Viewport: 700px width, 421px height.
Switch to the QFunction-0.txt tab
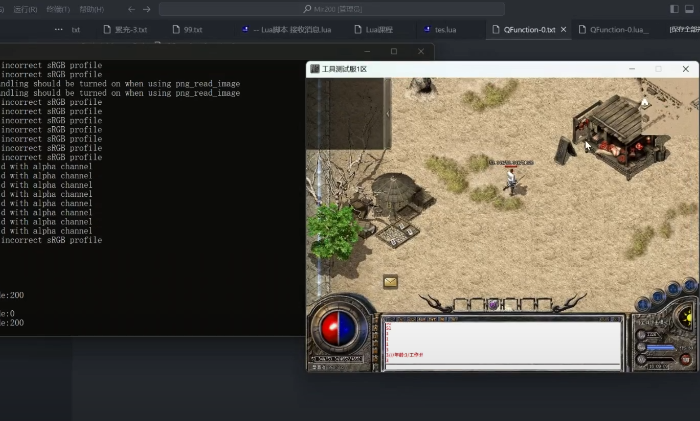524,30
